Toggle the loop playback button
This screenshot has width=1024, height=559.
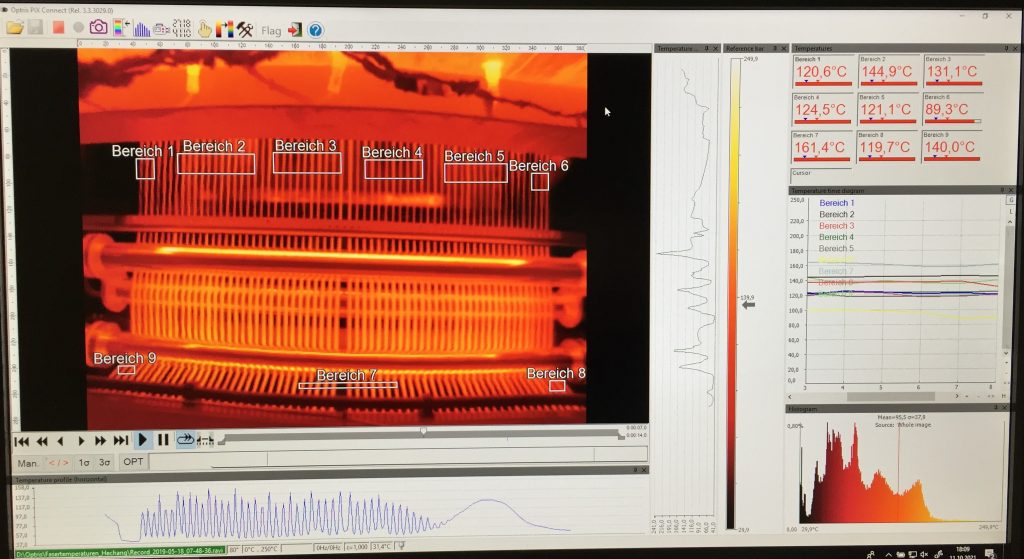185,440
